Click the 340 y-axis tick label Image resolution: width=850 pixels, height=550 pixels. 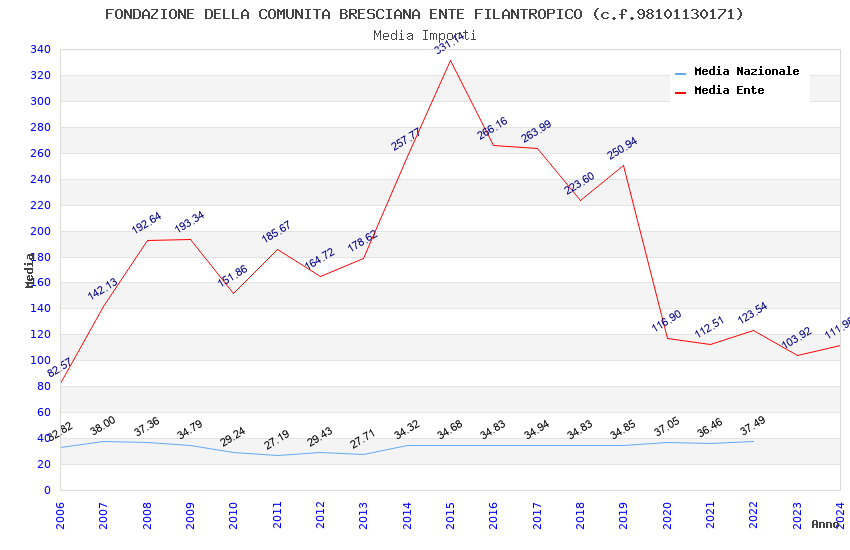(x=41, y=49)
